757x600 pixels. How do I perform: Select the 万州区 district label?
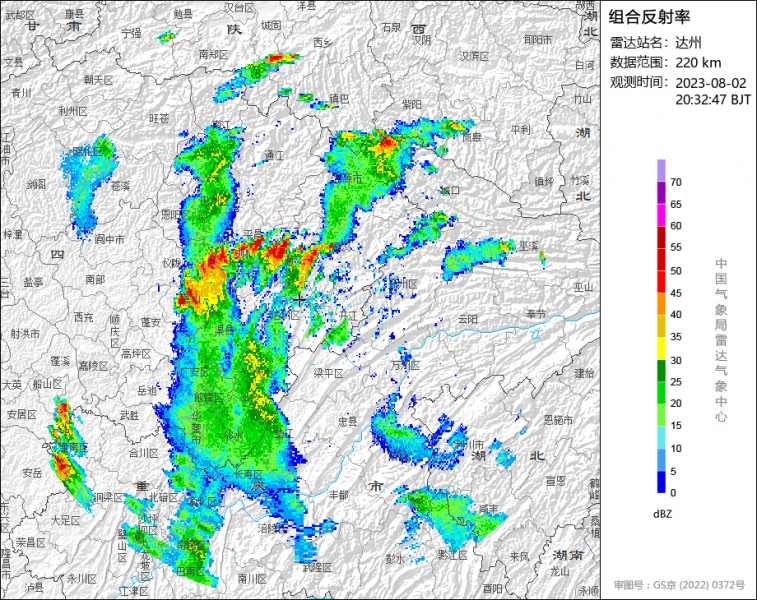point(406,365)
